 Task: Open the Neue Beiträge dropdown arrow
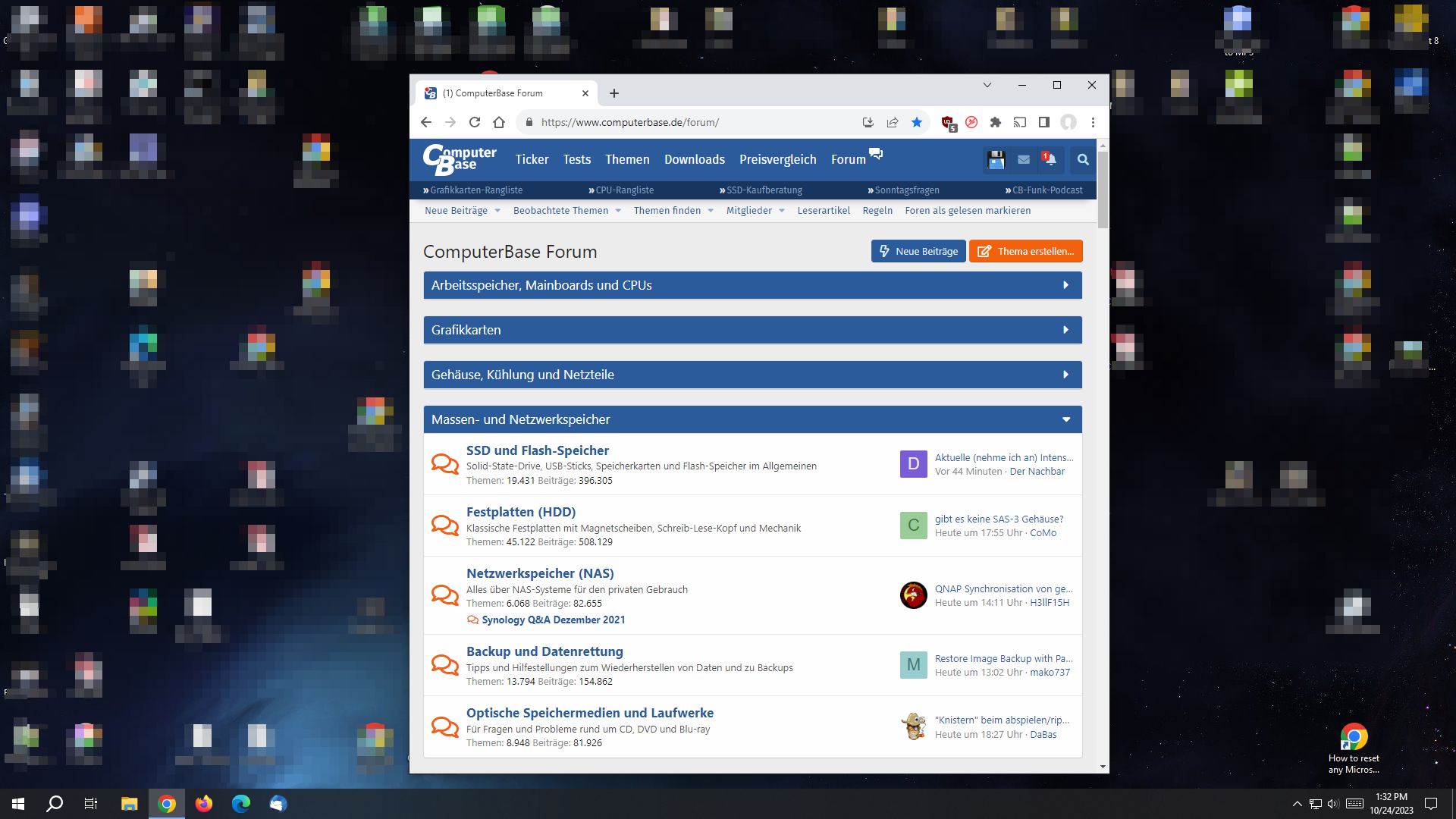pyautogui.click(x=497, y=211)
